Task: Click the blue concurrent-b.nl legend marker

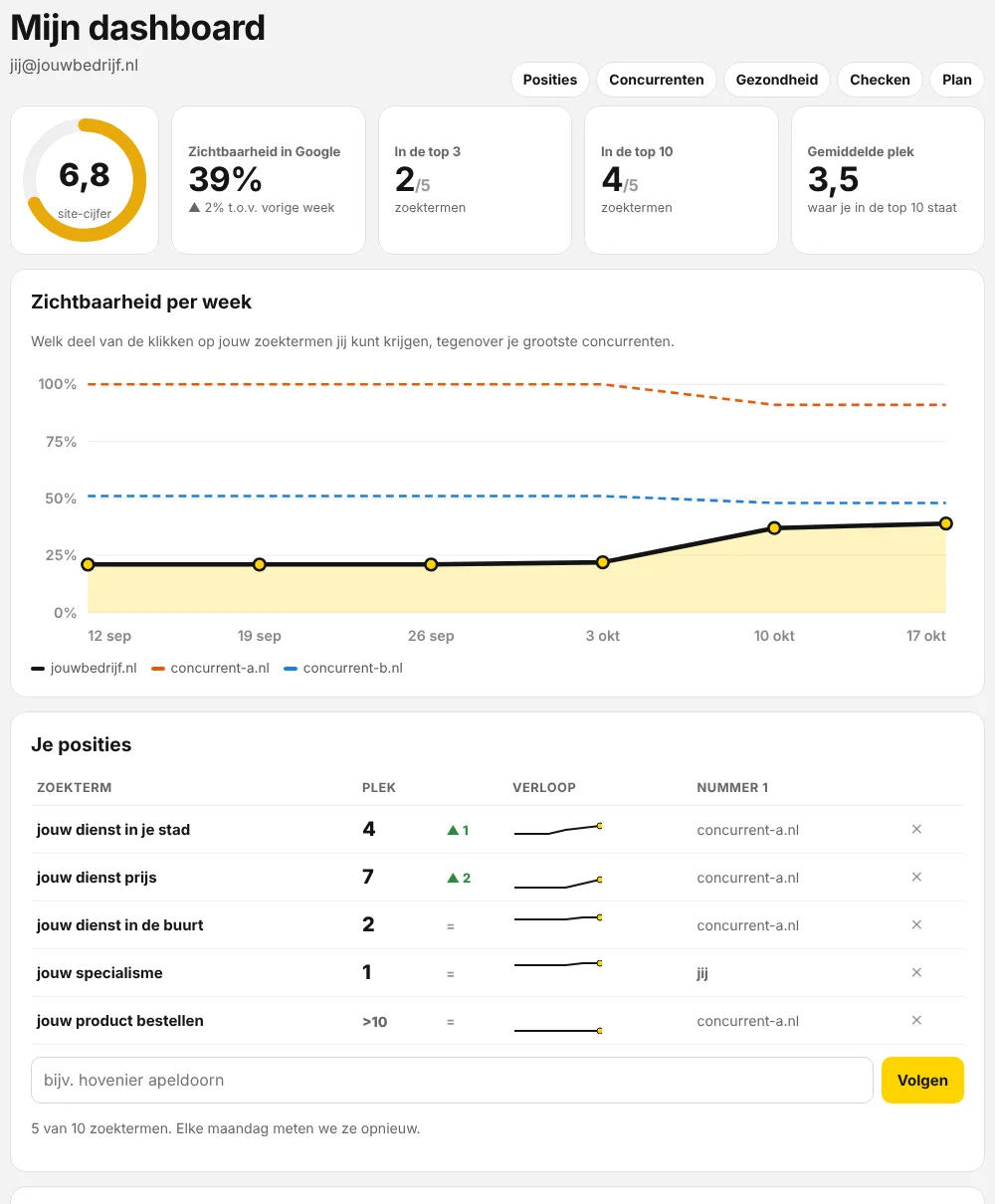Action: point(291,669)
